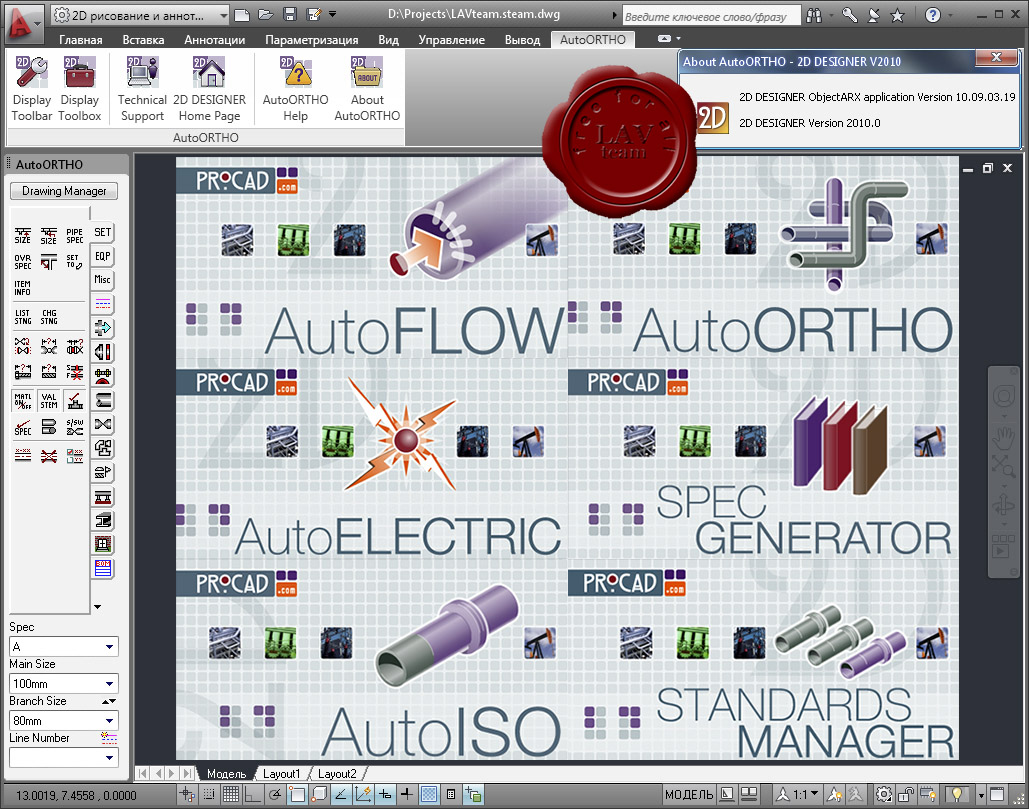Toggle Object Snap in status bar
Viewport: 1029px width, 809px height.
coord(297,795)
